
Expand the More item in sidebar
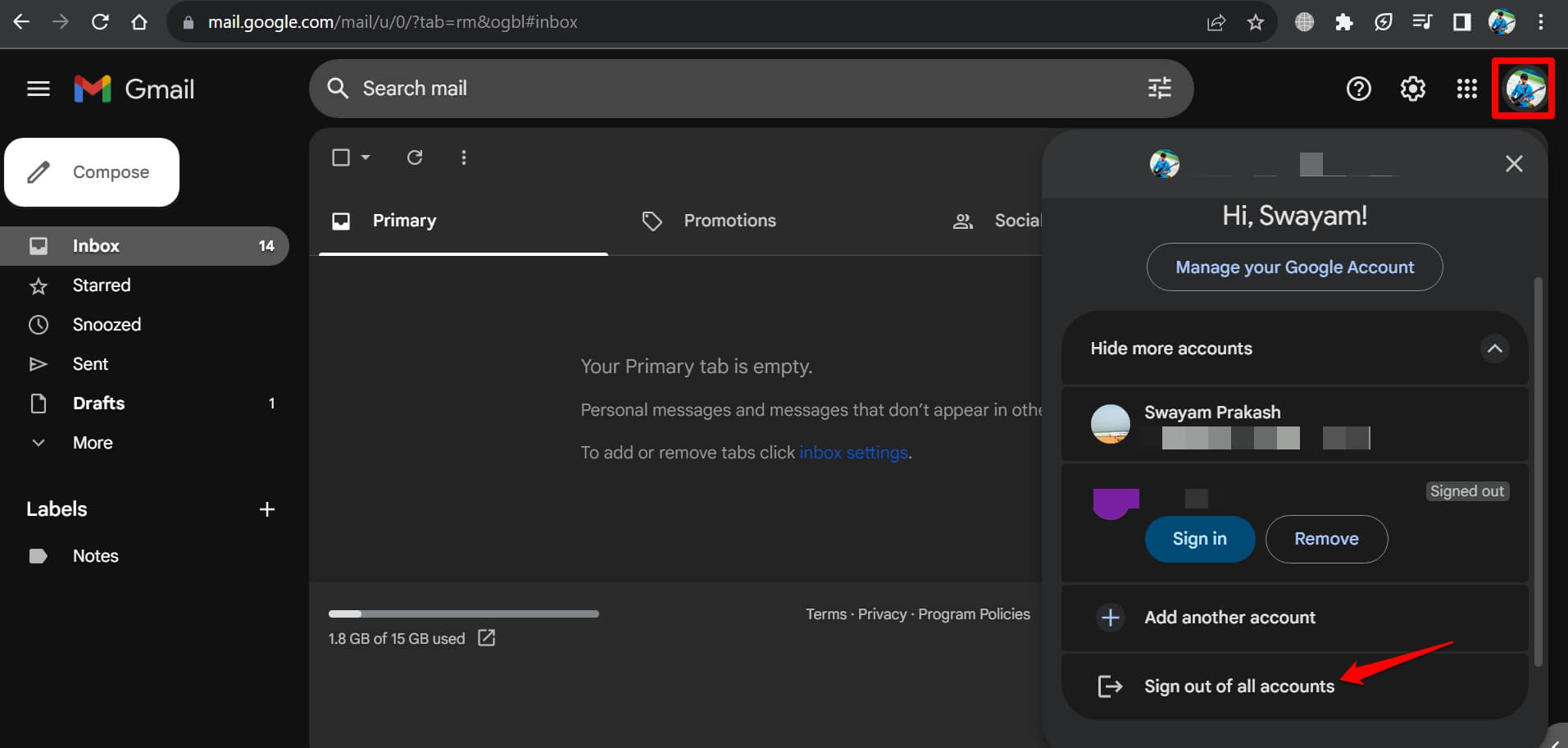[x=93, y=443]
